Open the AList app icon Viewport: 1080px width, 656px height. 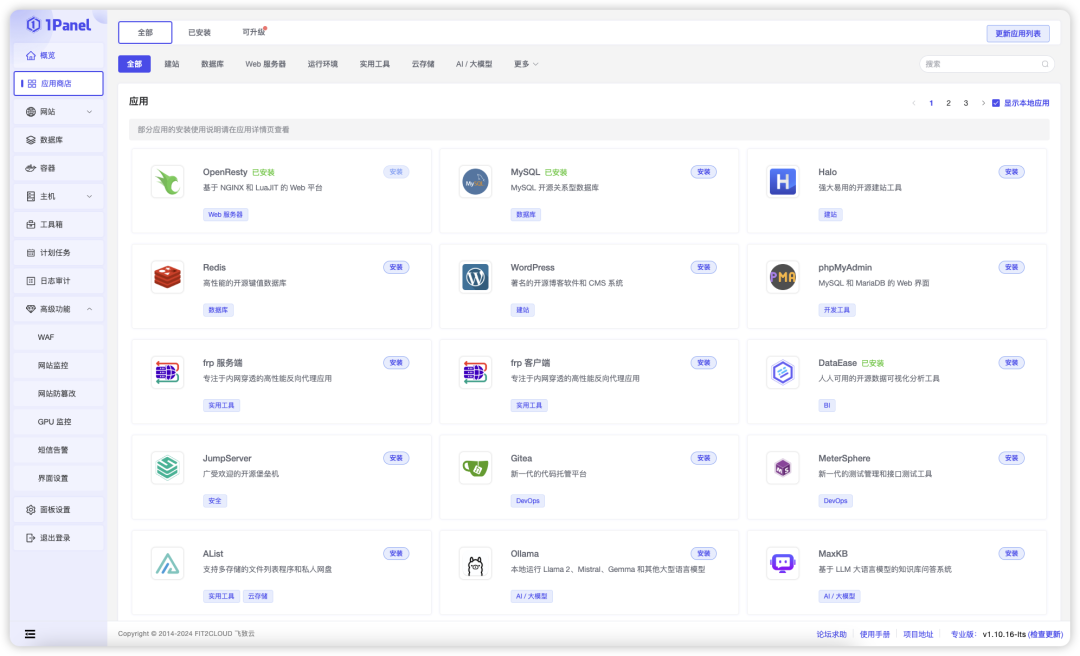coord(167,564)
